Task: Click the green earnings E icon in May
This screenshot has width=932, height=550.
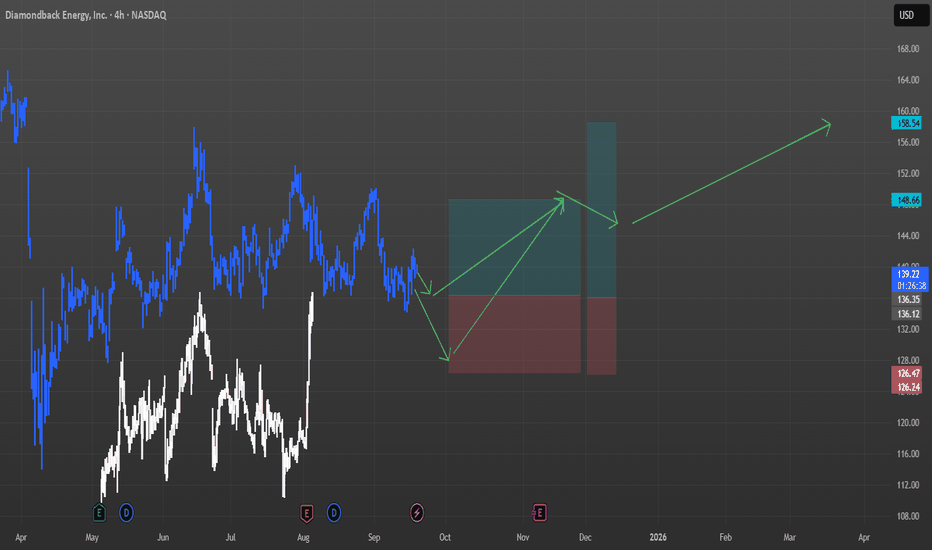Action: click(x=99, y=513)
